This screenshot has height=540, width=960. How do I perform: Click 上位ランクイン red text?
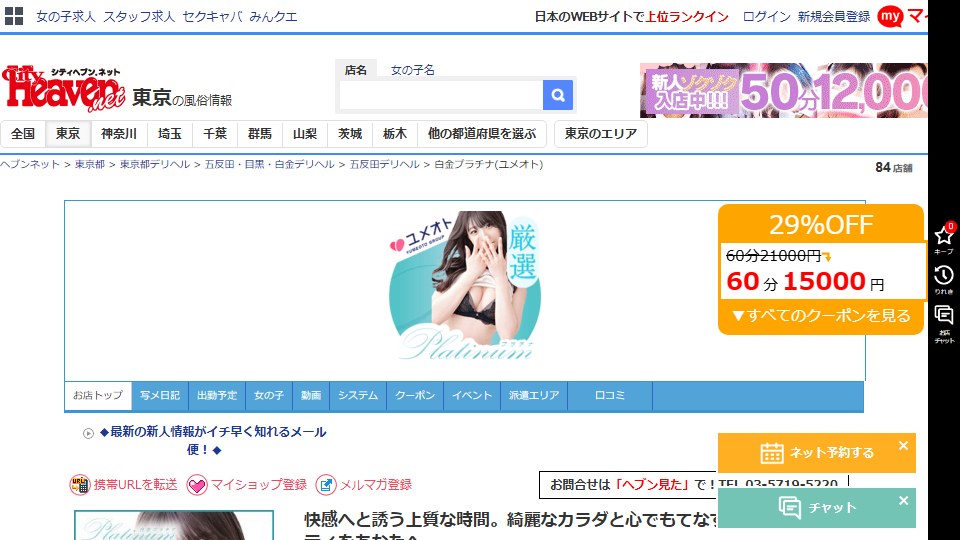click(x=687, y=17)
